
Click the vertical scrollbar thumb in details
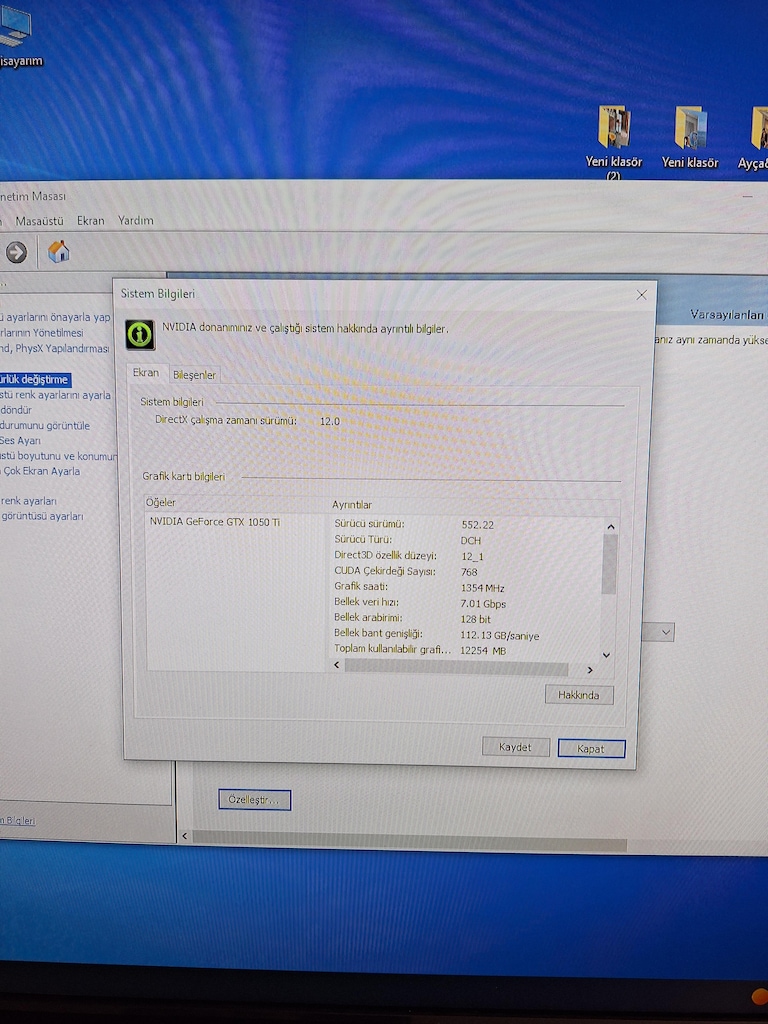pyautogui.click(x=609, y=564)
